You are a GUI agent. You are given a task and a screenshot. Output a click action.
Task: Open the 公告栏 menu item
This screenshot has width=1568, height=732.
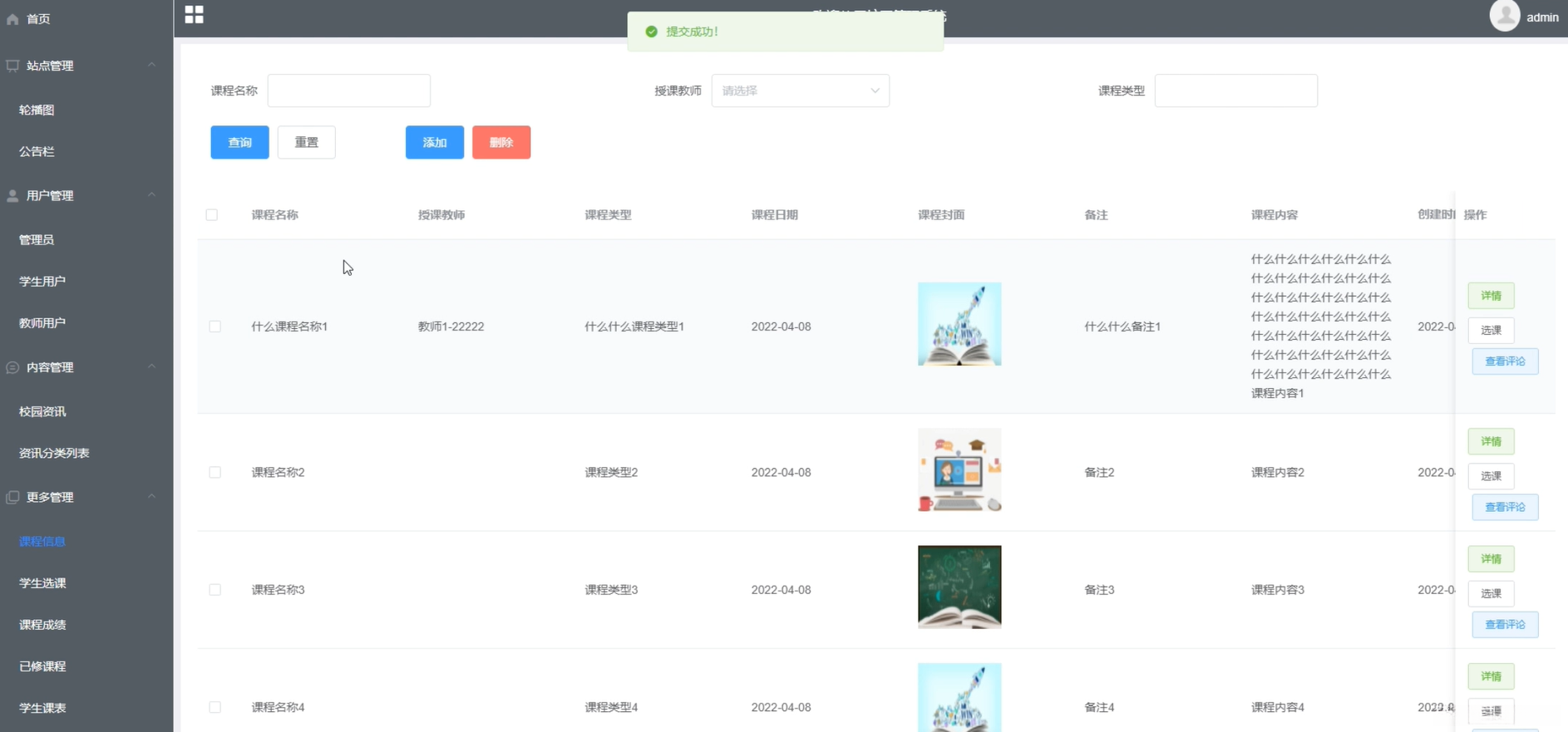(x=37, y=151)
